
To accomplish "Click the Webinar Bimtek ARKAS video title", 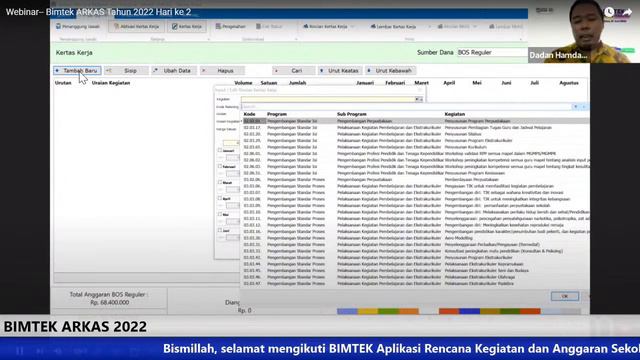I will click(x=98, y=12).
